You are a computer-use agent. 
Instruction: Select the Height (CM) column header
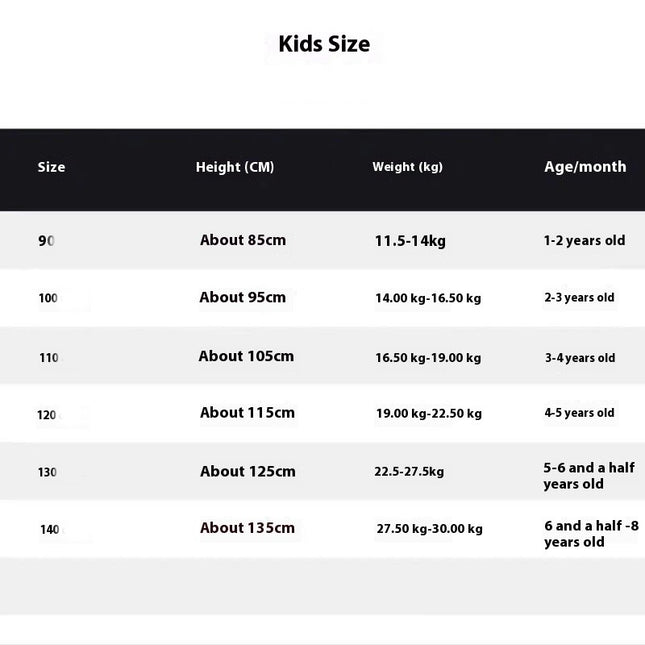coord(235,167)
